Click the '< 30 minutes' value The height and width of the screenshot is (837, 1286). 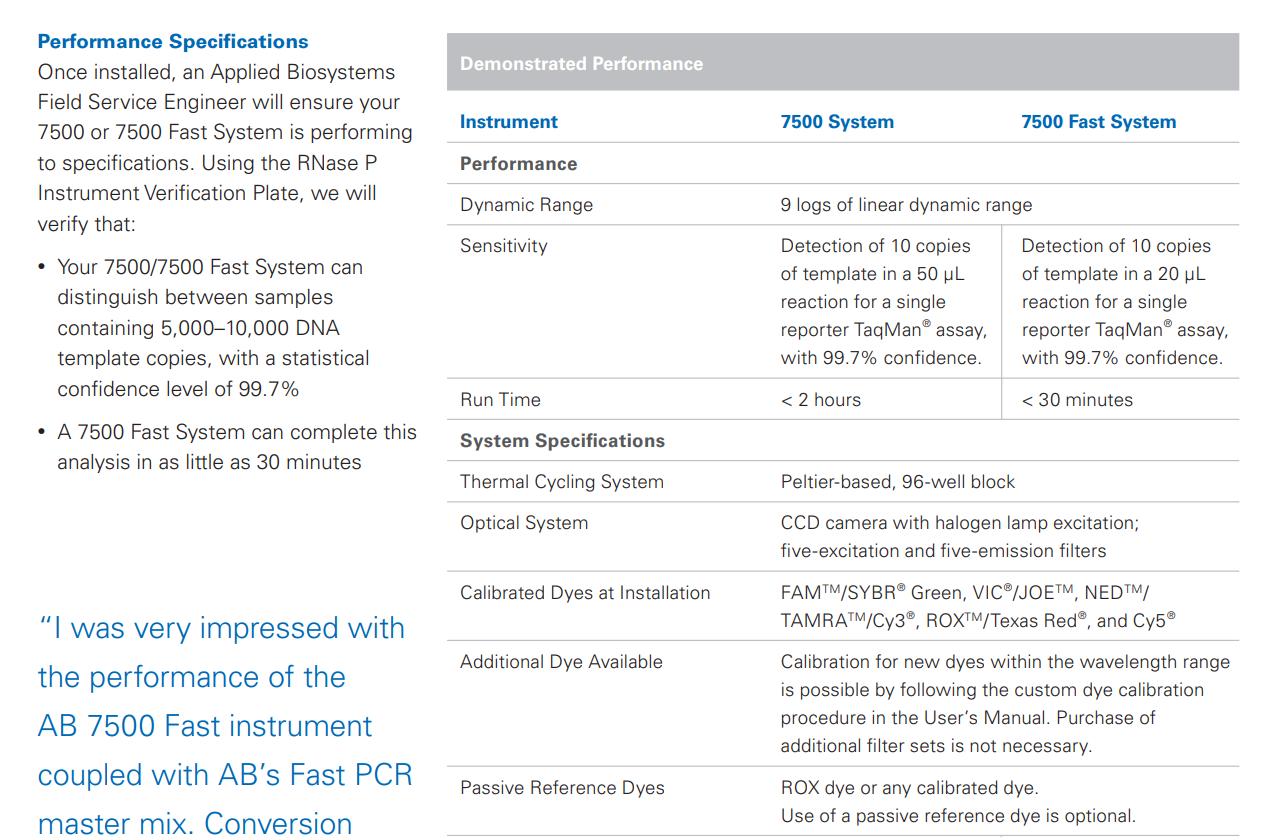pos(1077,400)
